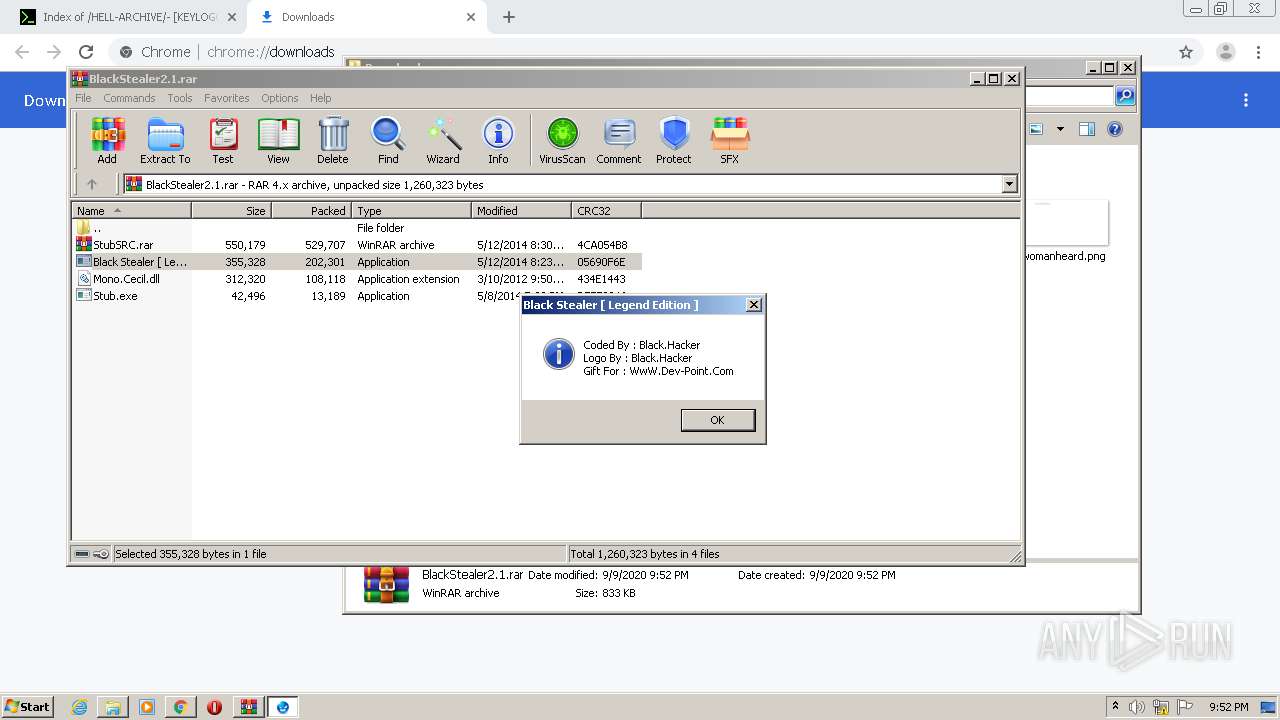Screen dimensions: 1280x720
Task: Close the Index of /HELL-ARCHIVE tab
Action: click(231, 17)
